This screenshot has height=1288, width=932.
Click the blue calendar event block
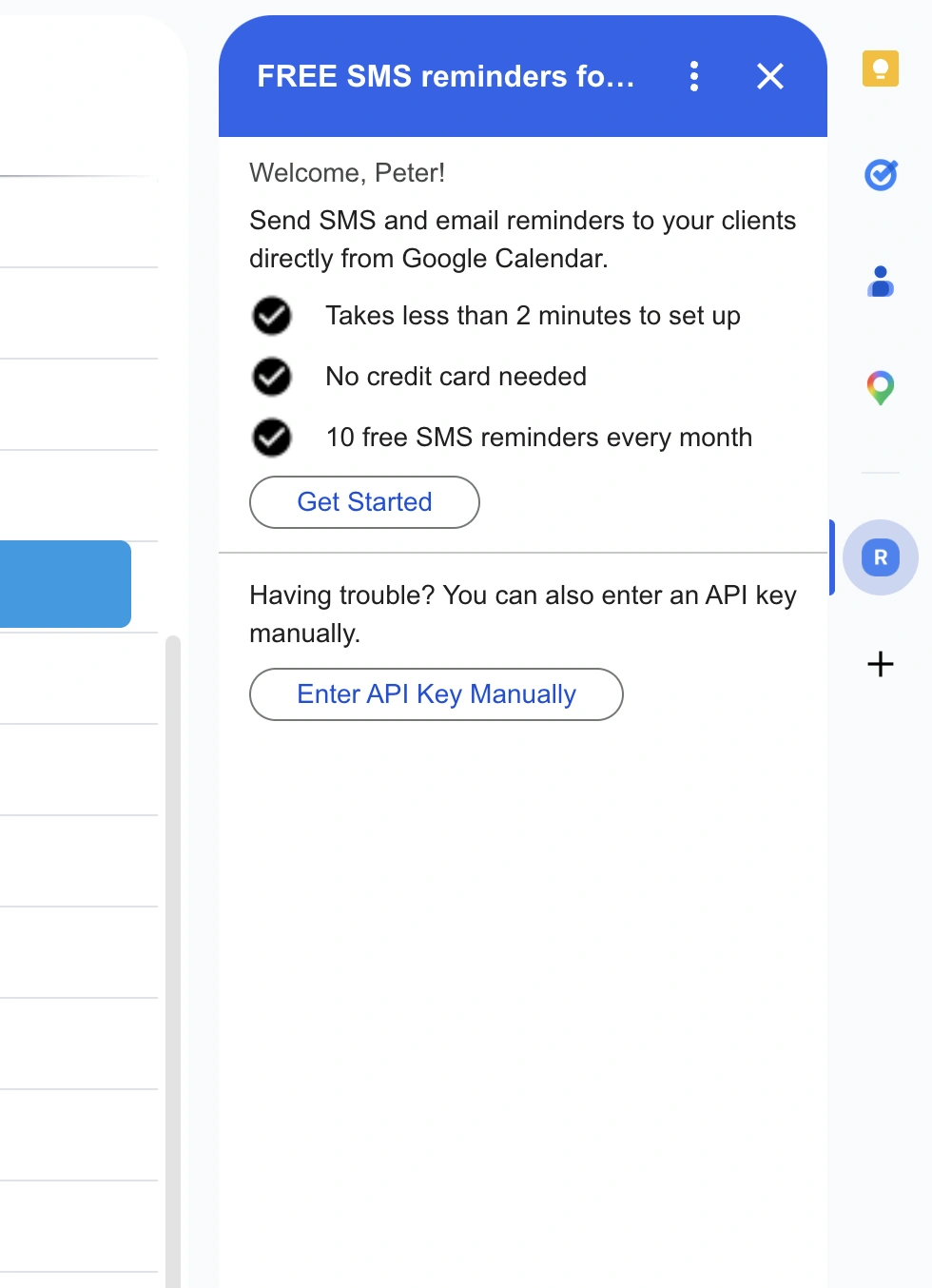pos(66,584)
